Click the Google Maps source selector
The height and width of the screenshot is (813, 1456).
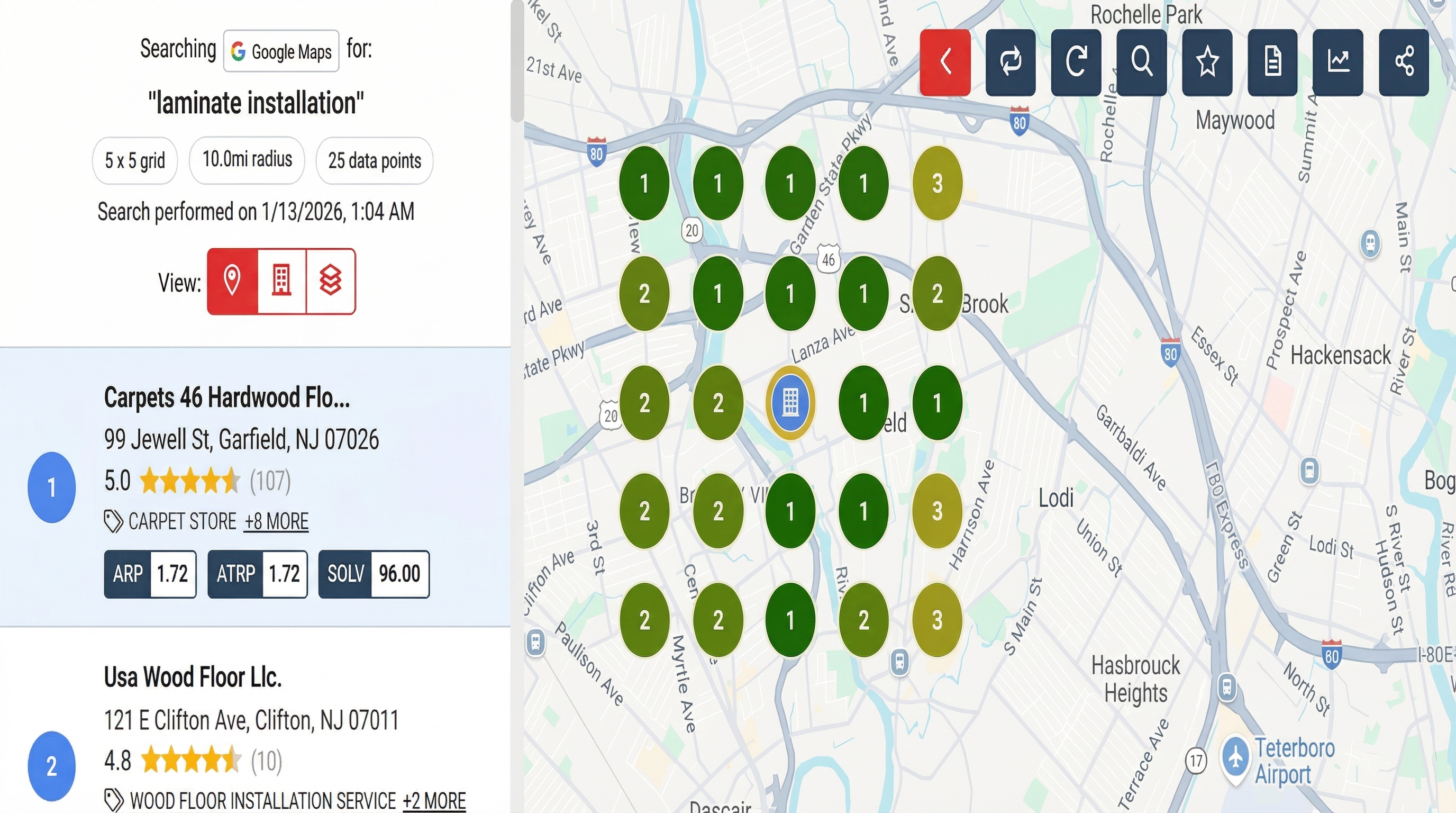(281, 51)
